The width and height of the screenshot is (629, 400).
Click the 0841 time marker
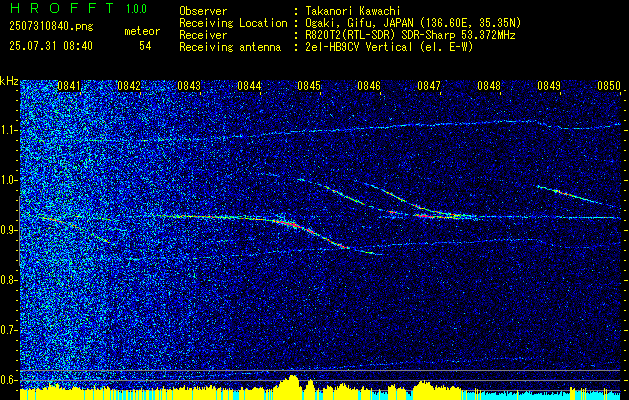(x=69, y=86)
